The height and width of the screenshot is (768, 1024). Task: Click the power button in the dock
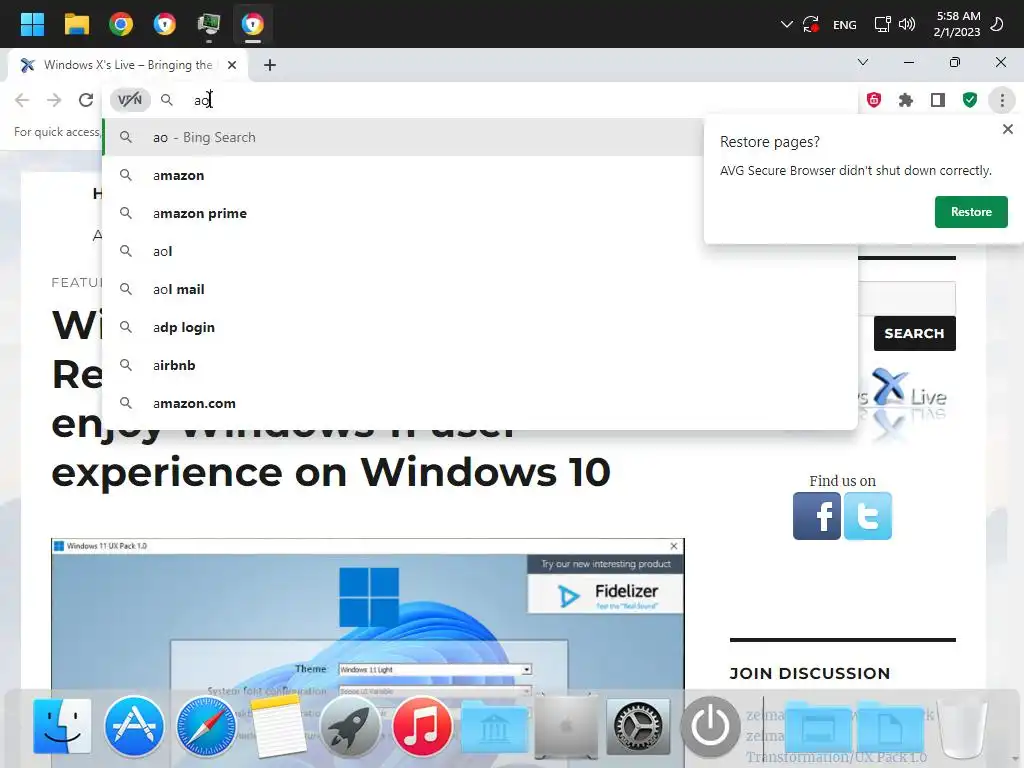point(710,726)
